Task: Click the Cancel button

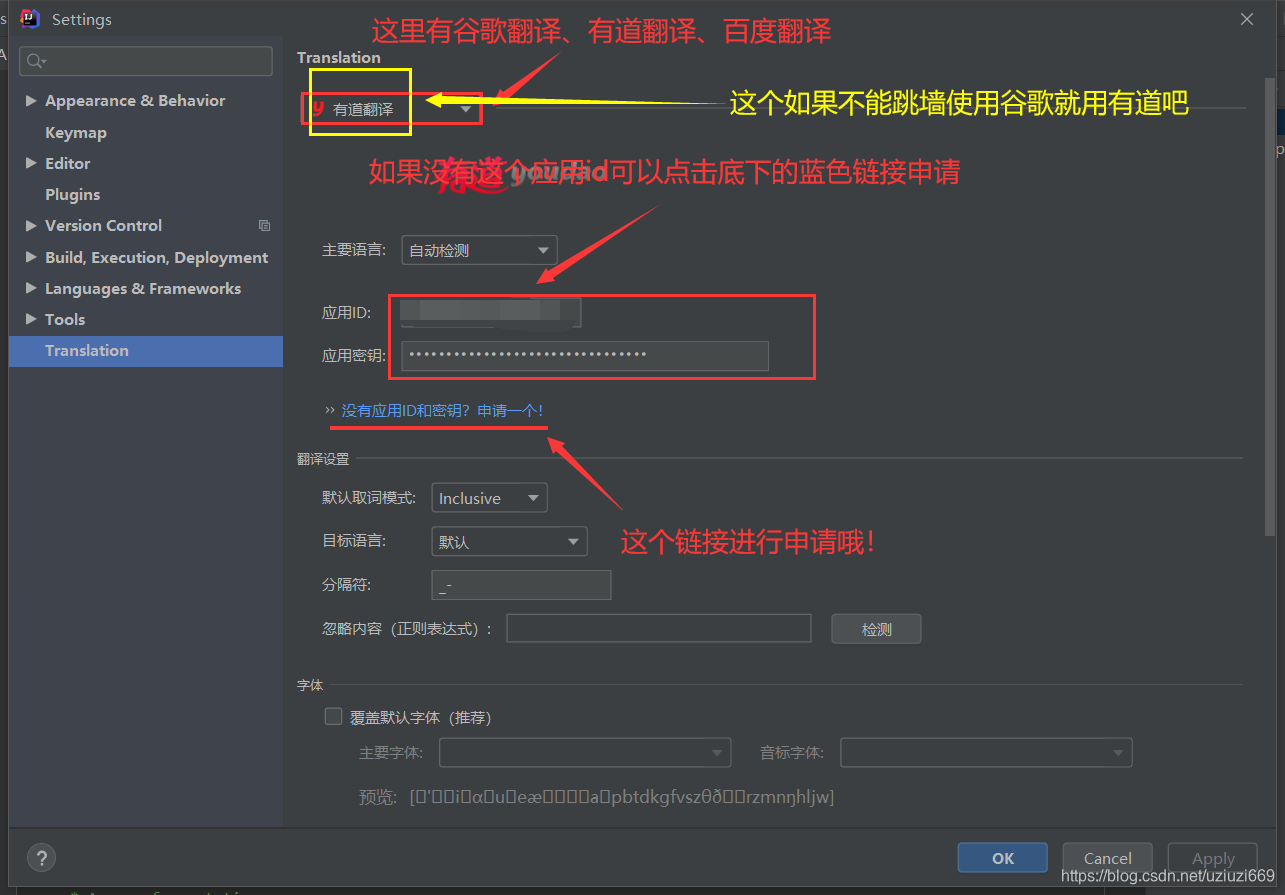Action: tap(1108, 858)
